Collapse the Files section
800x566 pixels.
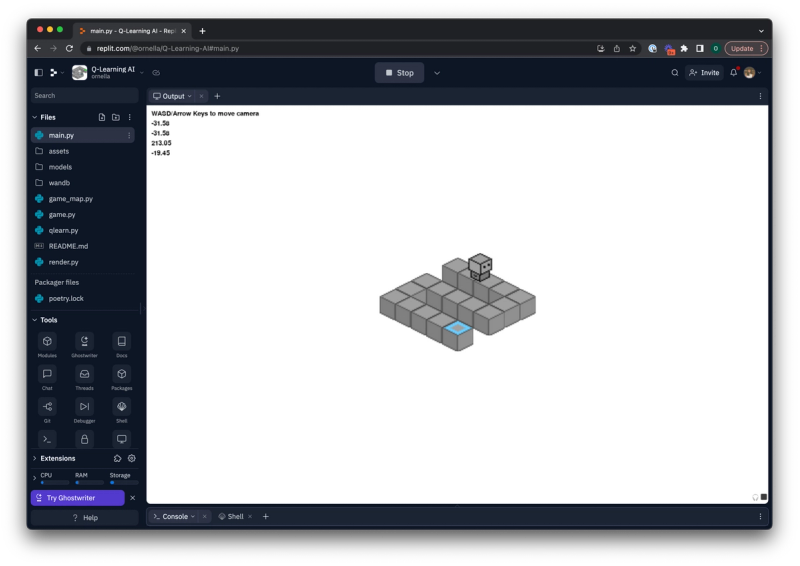(35, 117)
